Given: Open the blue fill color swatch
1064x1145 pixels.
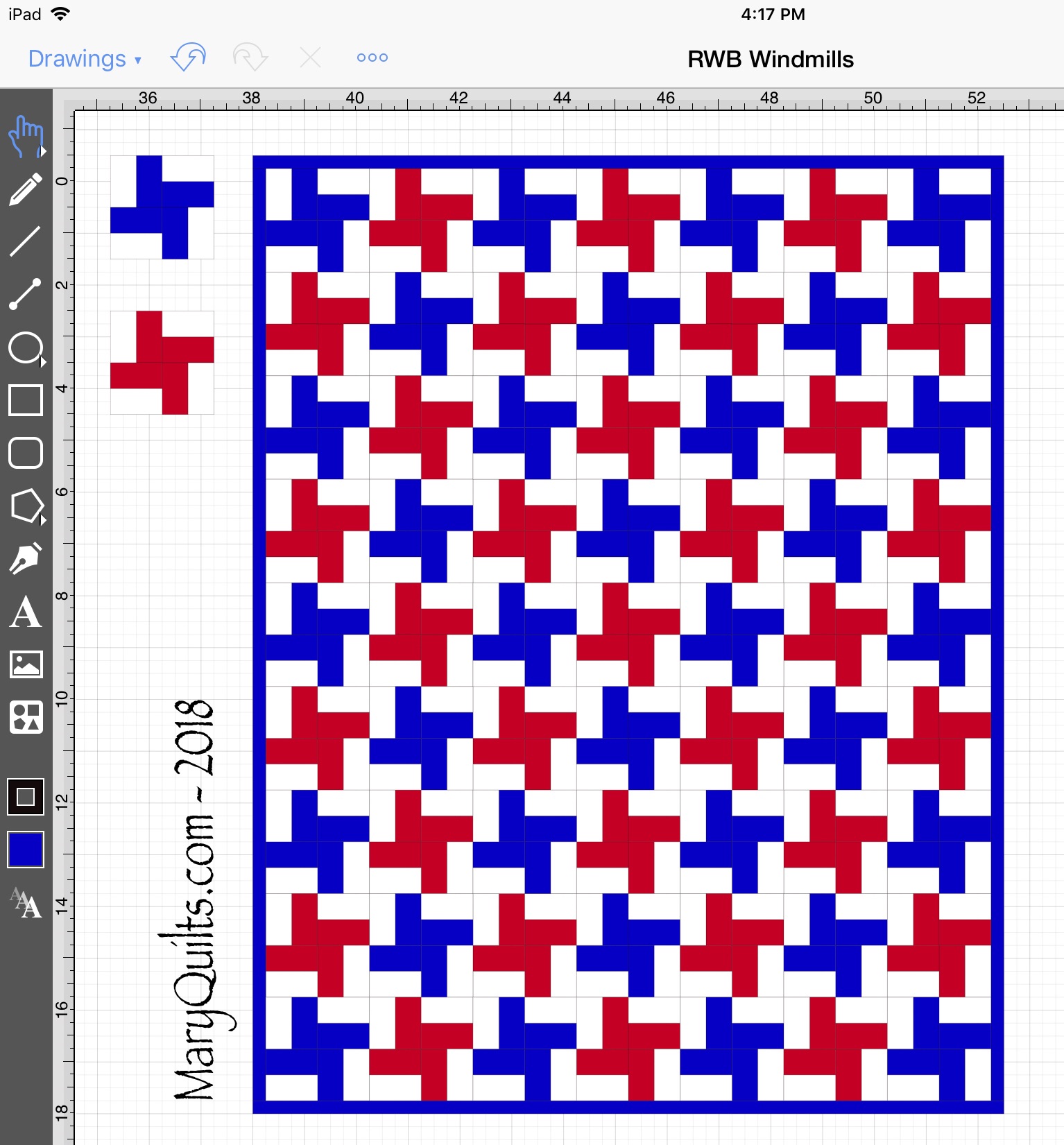Looking at the screenshot, I should tap(26, 850).
